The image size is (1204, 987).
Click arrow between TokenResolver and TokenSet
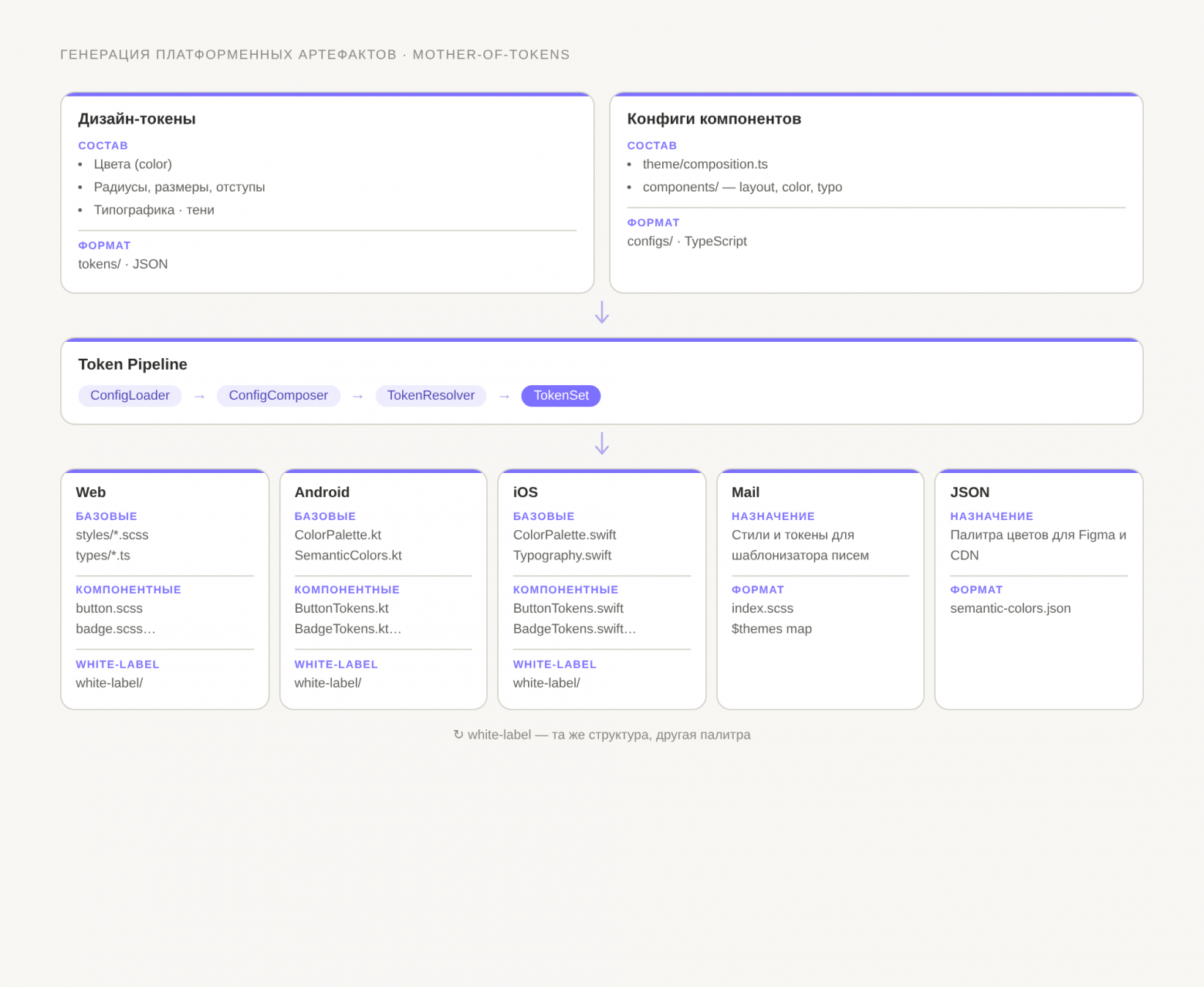click(x=504, y=396)
